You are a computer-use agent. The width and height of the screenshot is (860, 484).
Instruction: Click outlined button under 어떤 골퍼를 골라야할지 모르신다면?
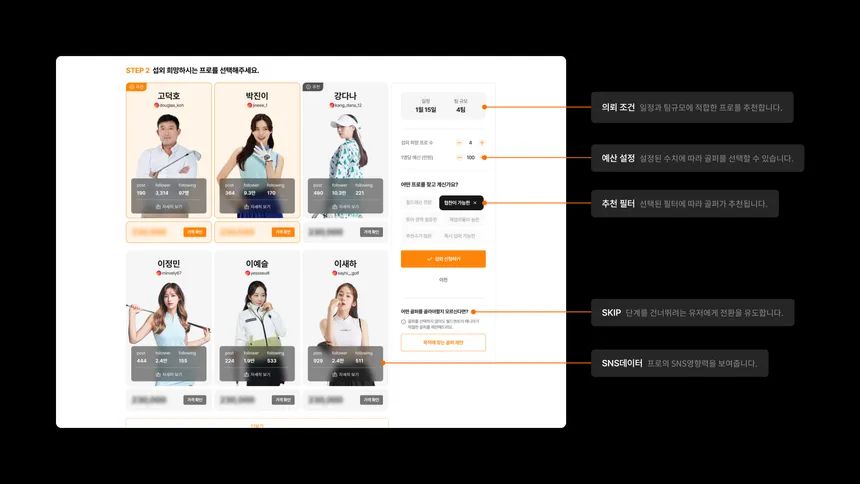click(443, 342)
